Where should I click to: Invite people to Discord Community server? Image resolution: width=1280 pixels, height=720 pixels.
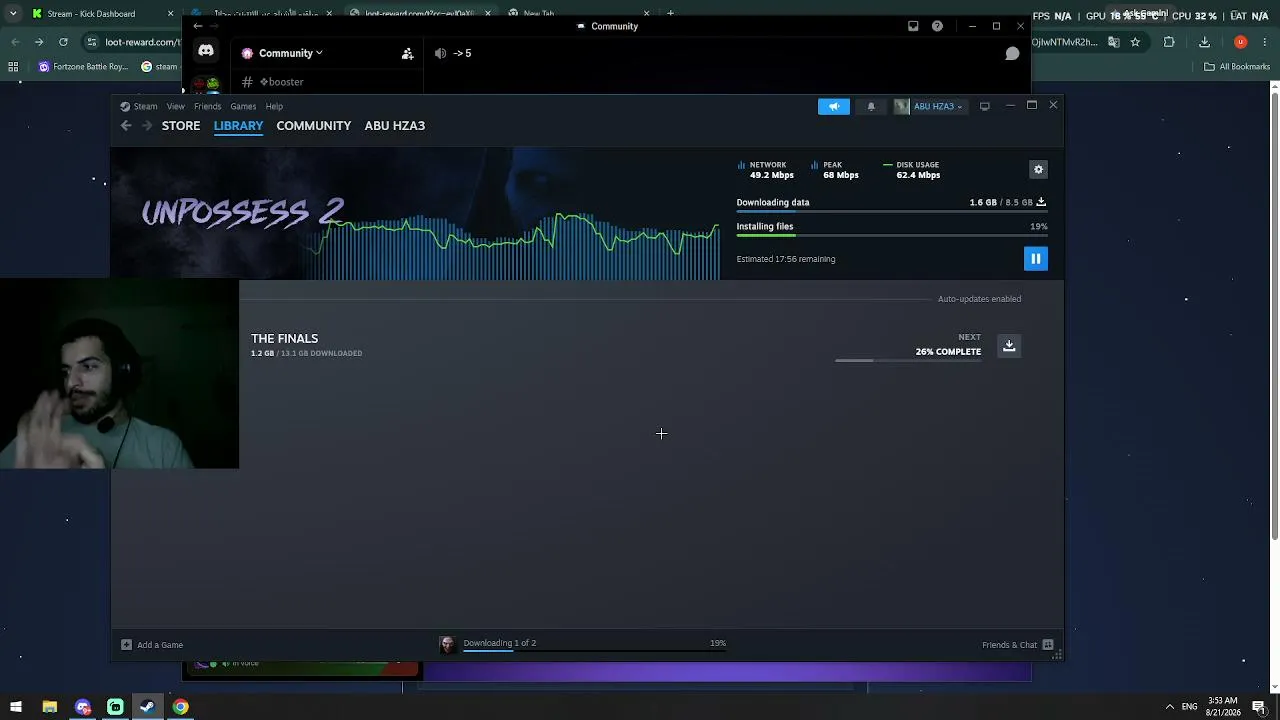pos(407,53)
